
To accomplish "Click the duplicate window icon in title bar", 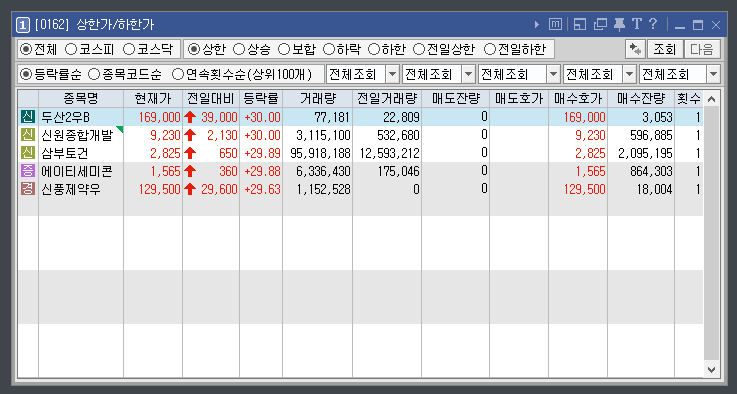I will (x=600, y=24).
